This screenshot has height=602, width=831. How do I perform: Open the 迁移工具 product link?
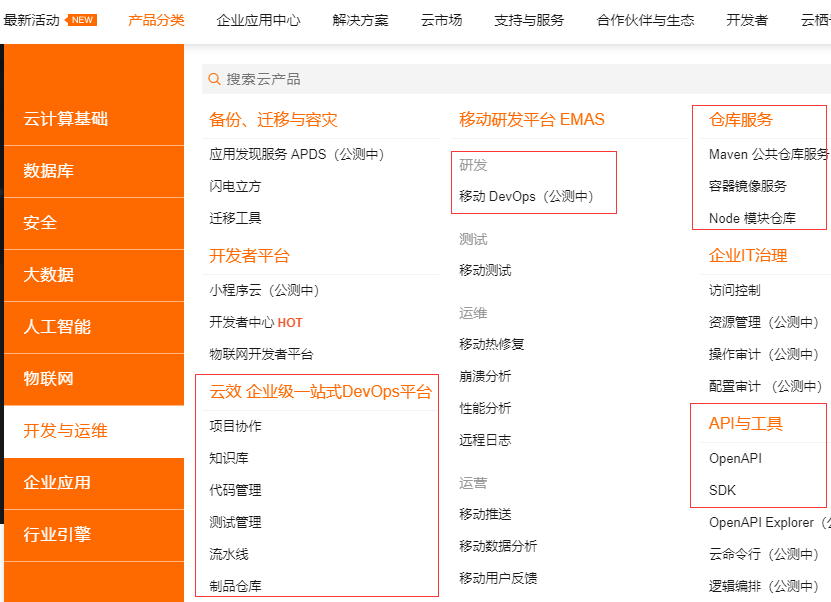click(x=235, y=218)
